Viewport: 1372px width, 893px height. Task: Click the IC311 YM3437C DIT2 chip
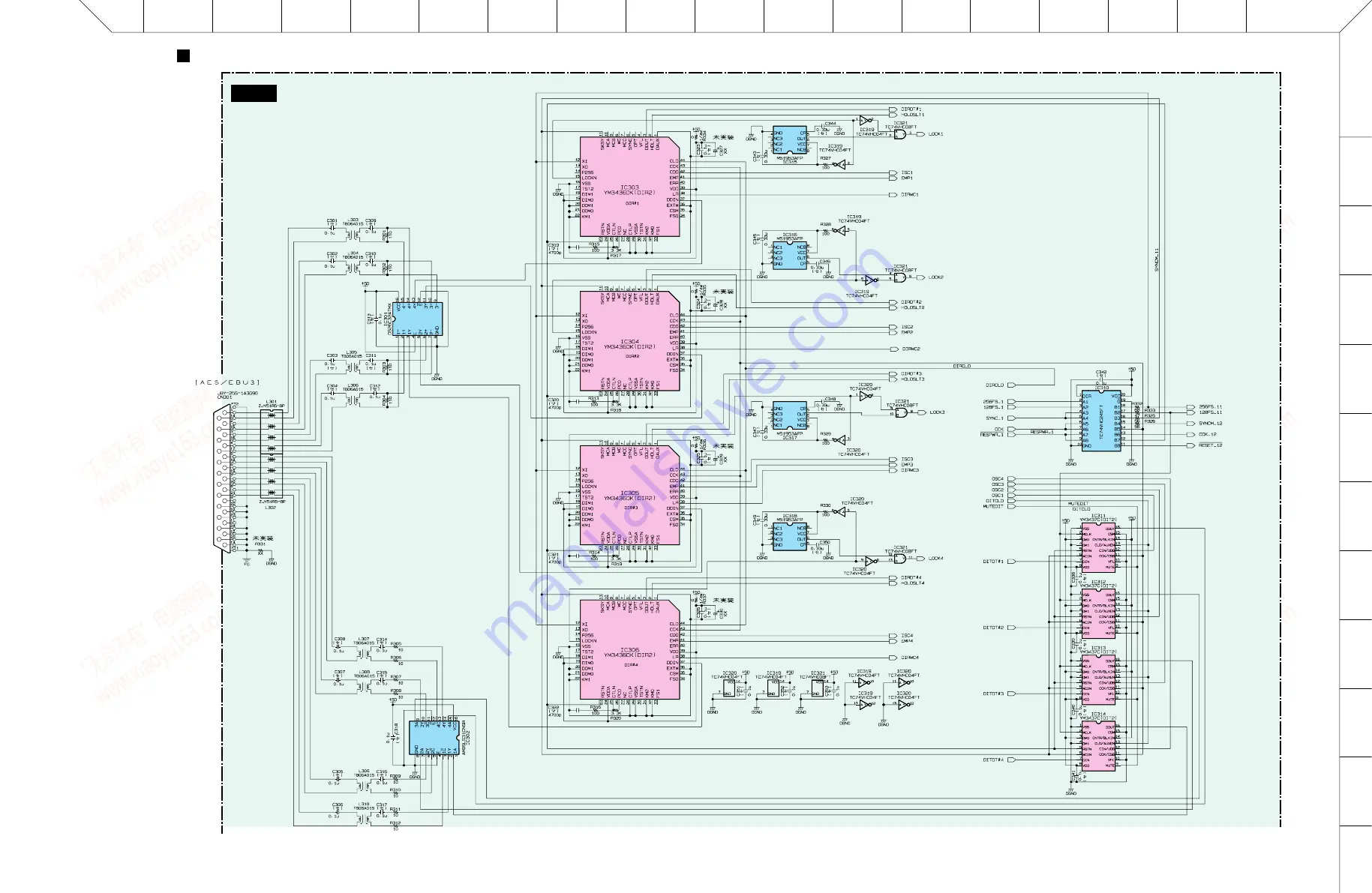[x=1098, y=547]
